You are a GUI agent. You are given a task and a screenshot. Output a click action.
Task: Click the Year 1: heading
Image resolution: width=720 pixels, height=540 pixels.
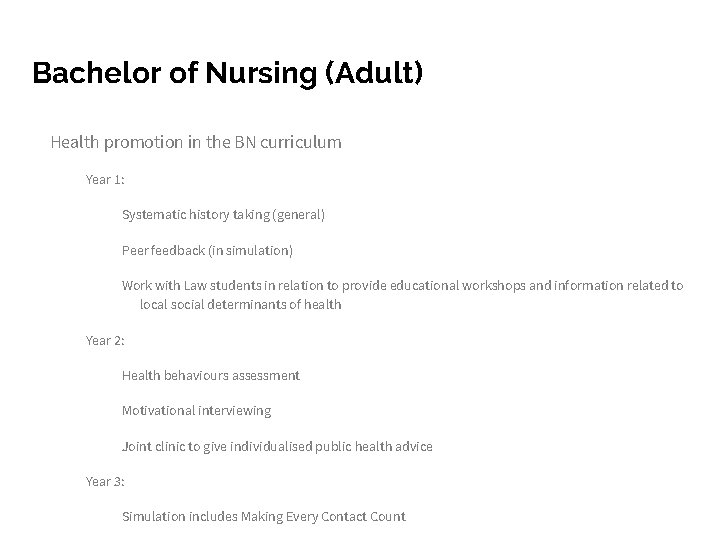pos(105,180)
